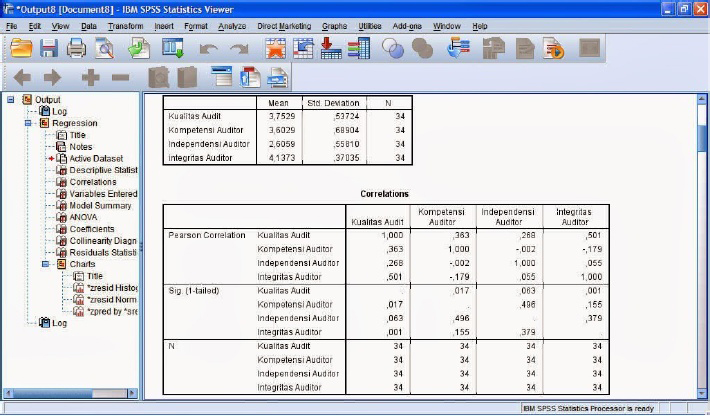Click the plus Expand icon in the toolbar

[x=91, y=77]
